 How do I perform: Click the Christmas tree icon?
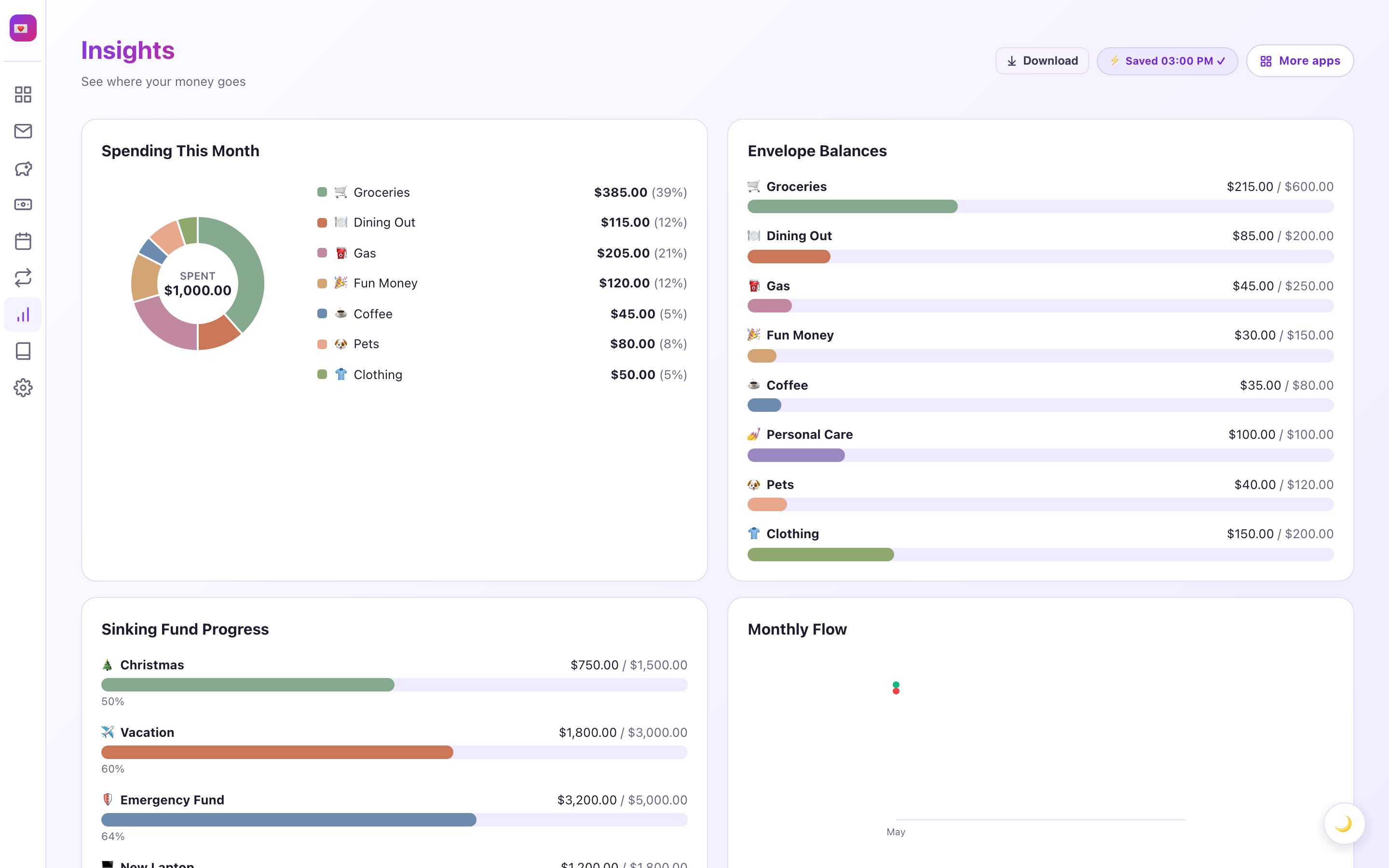pos(108,665)
